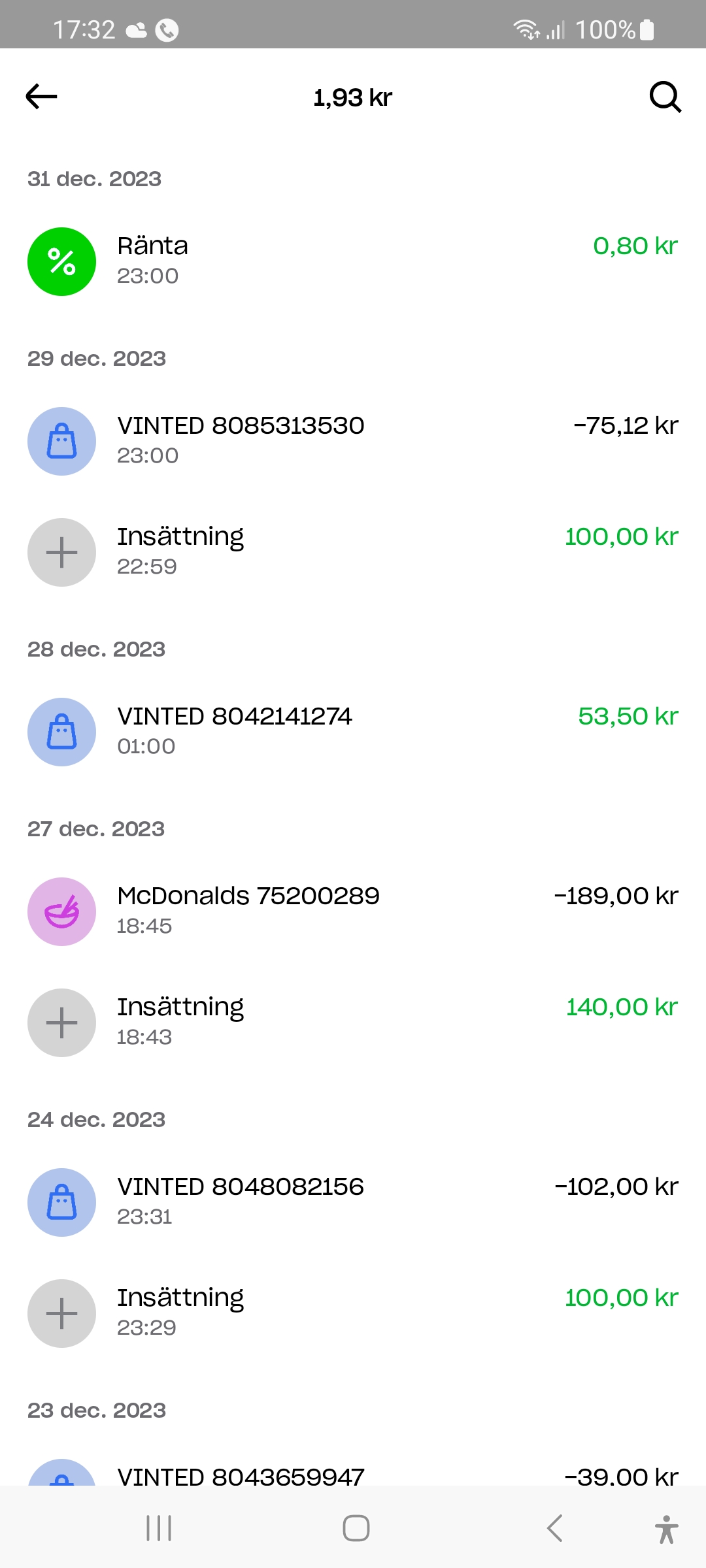Tap the accessibility figure icon

666,1529
